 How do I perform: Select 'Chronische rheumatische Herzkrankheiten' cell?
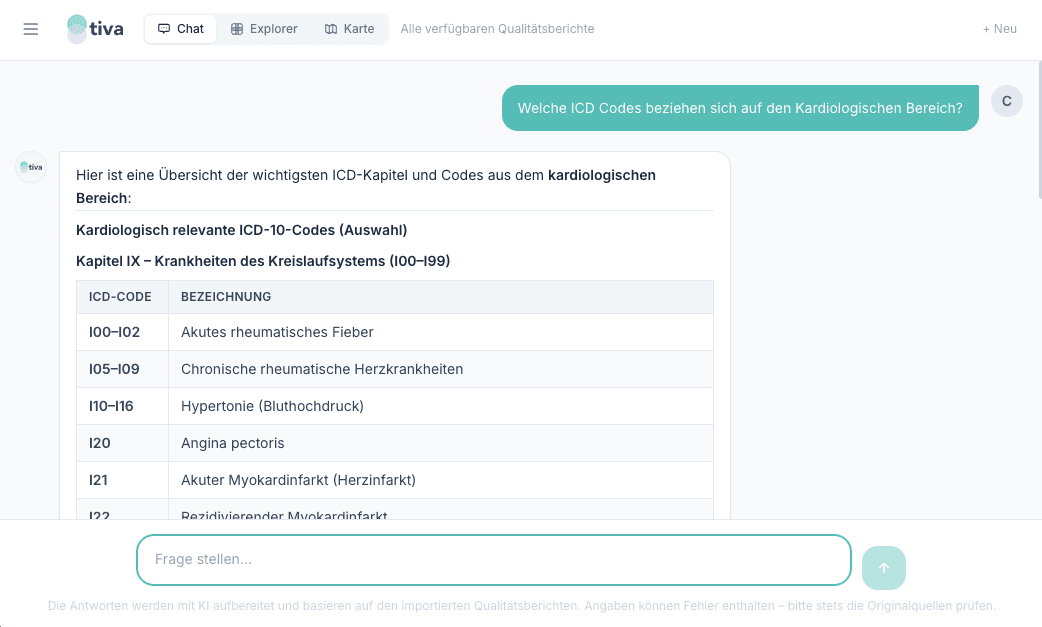click(x=441, y=369)
